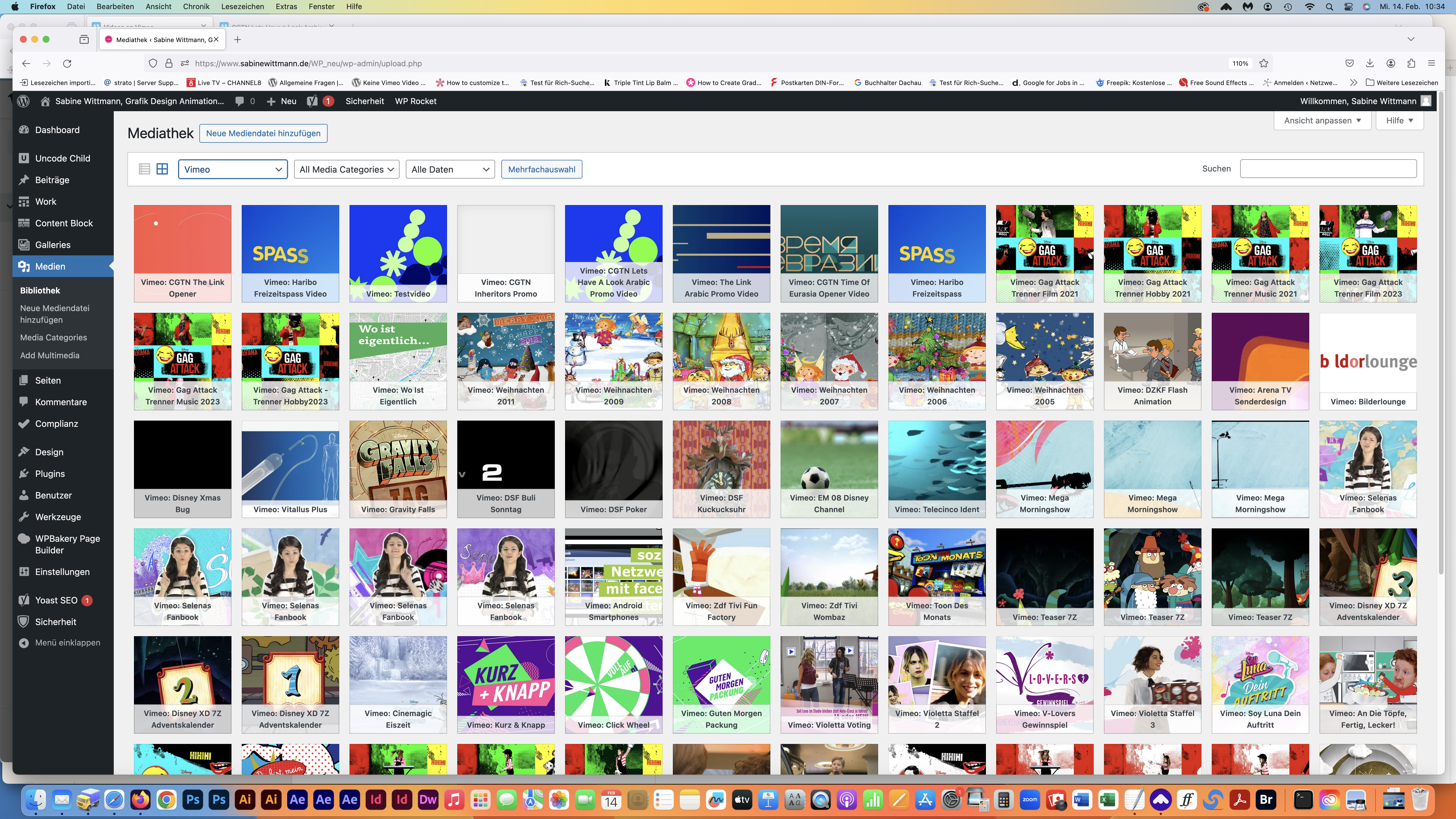Open Vimeo: Toon Des Monats thumbnail

[936, 577]
